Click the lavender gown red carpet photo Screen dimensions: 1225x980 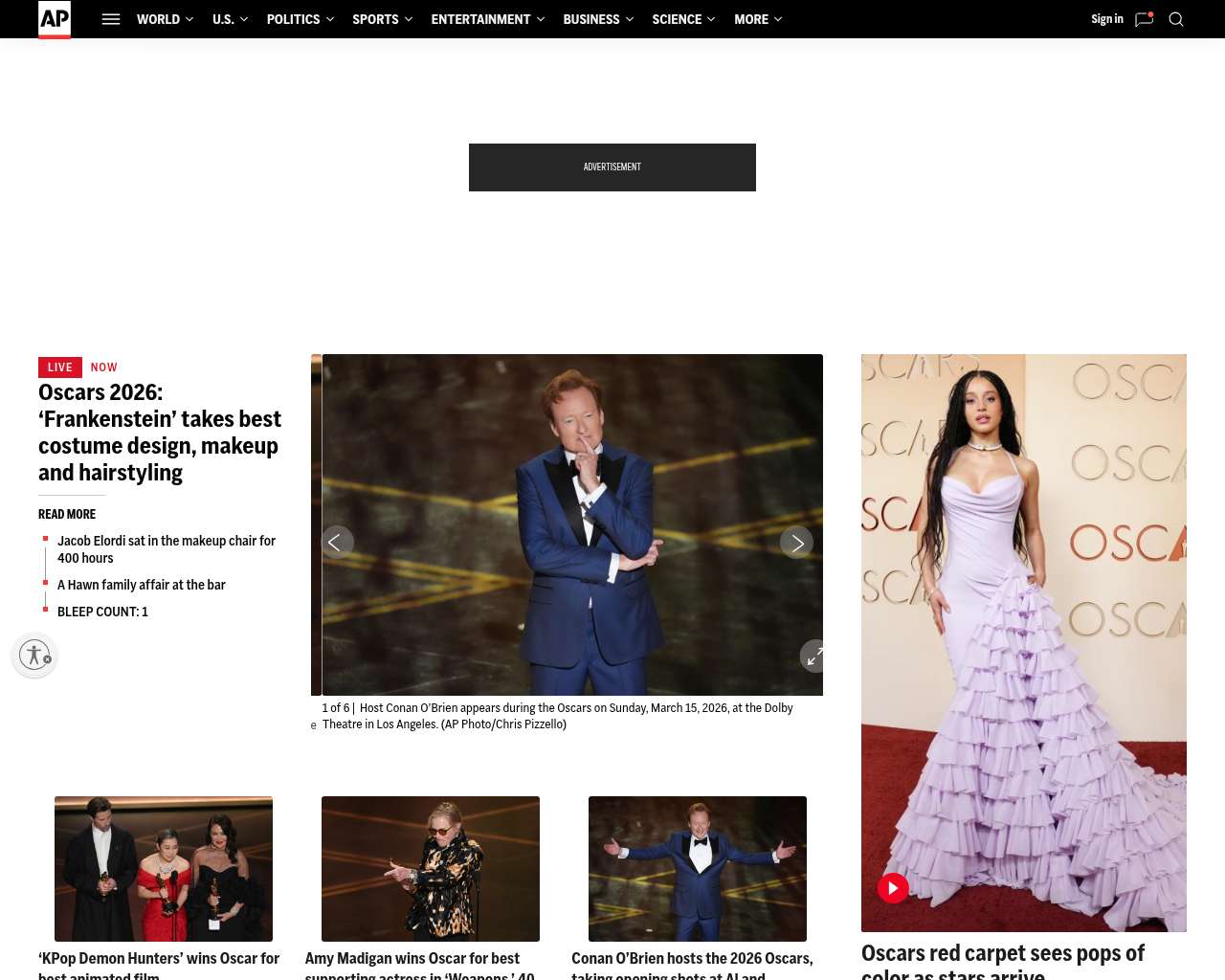(1024, 643)
